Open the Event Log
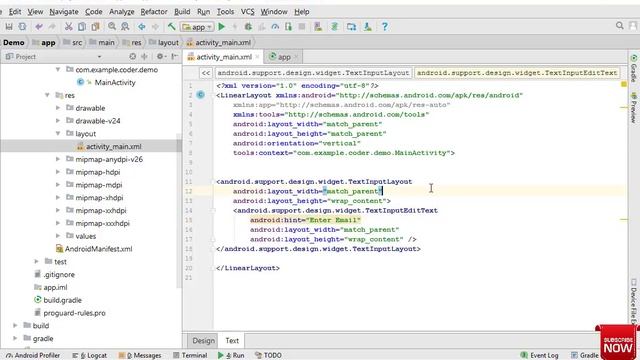 coord(539,356)
